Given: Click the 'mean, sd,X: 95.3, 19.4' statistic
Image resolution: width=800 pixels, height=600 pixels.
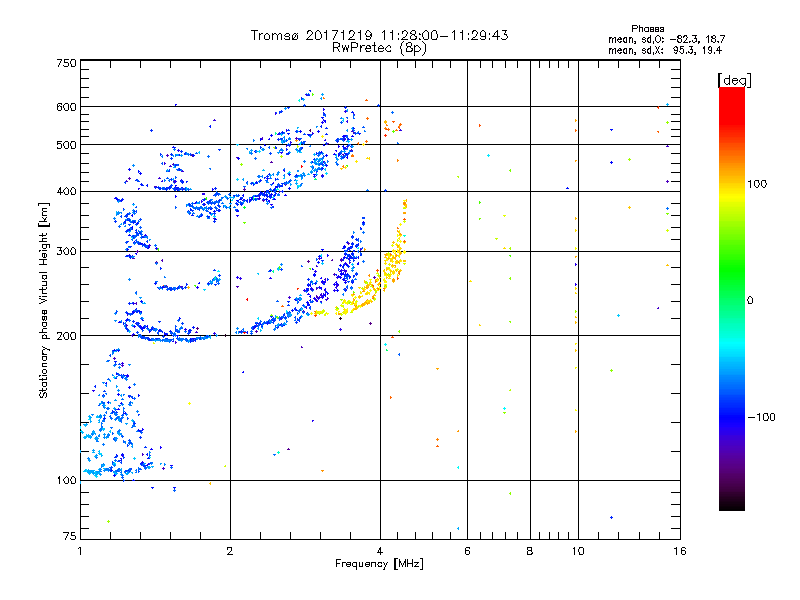Looking at the screenshot, I should point(665,50).
